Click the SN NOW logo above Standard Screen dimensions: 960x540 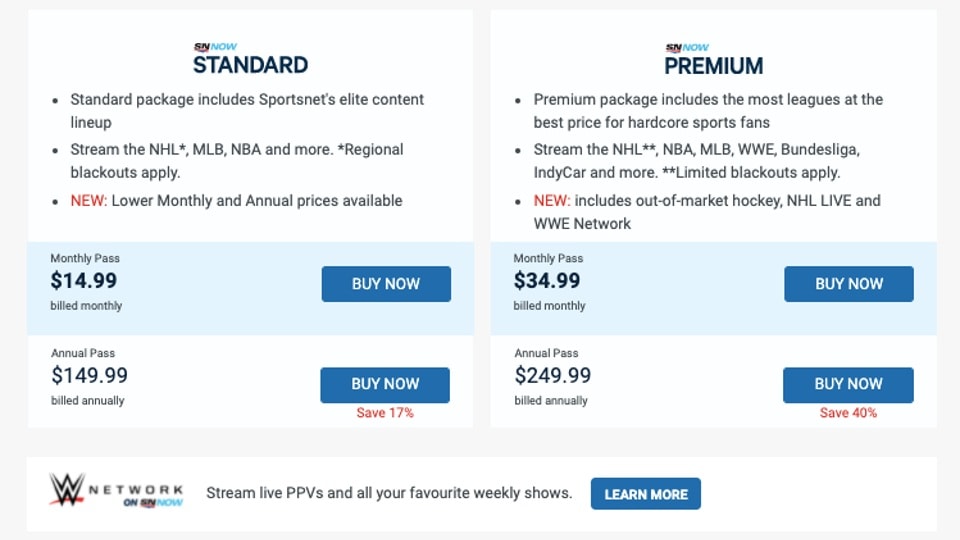tap(215, 47)
